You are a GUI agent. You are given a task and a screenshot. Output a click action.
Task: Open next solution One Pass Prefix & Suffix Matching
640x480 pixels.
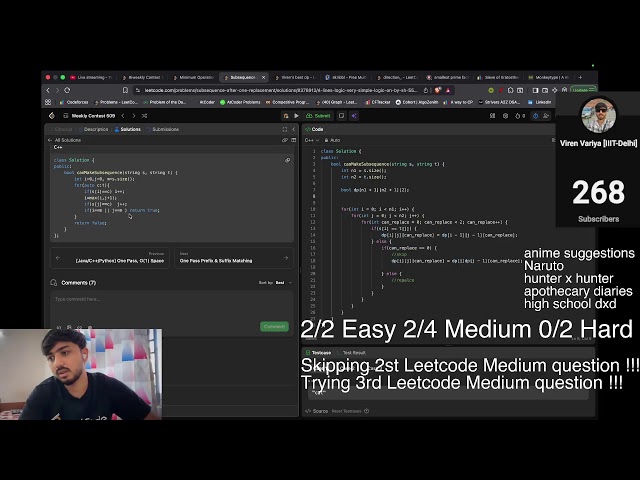click(234, 258)
